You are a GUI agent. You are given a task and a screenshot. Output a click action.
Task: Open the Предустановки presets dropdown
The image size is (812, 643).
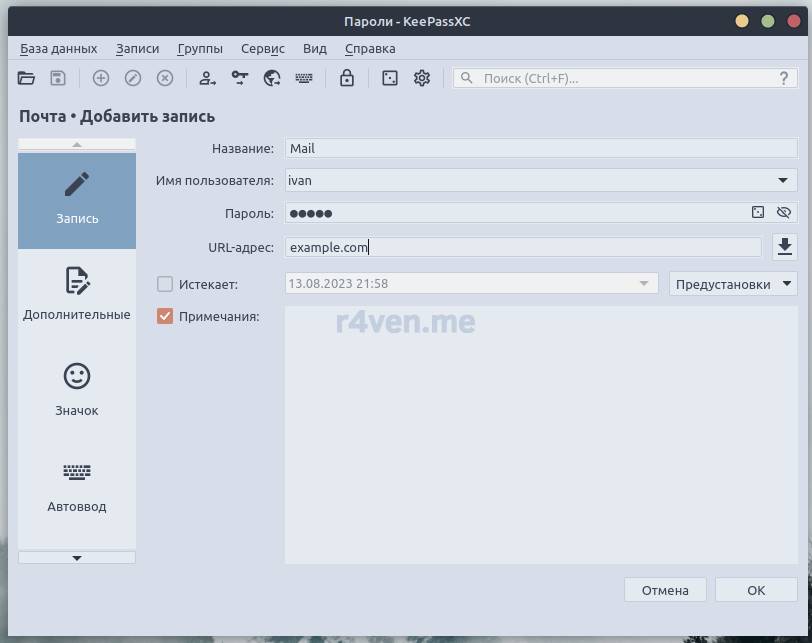coord(732,284)
